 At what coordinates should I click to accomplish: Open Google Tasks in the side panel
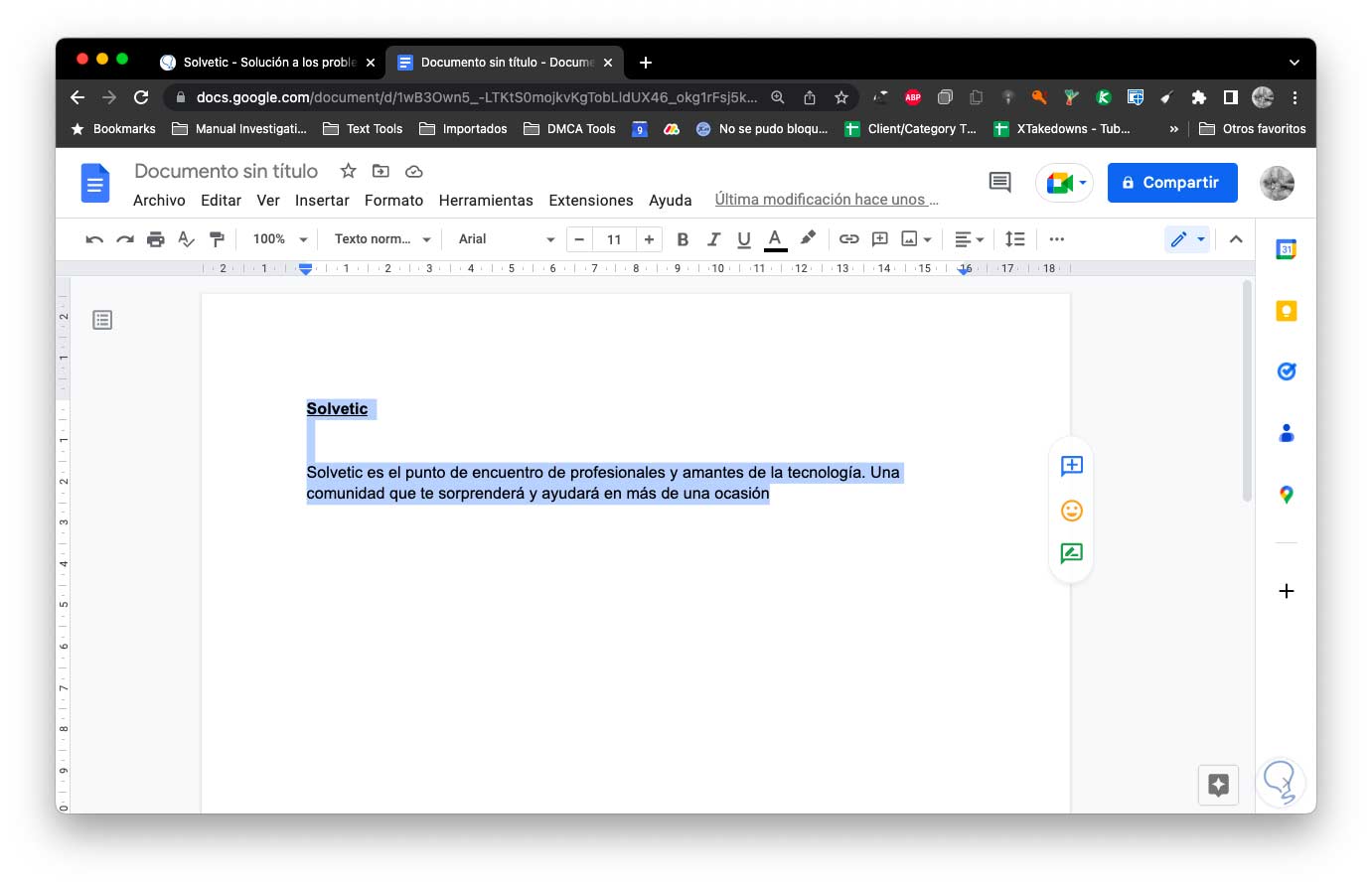coord(1287,371)
